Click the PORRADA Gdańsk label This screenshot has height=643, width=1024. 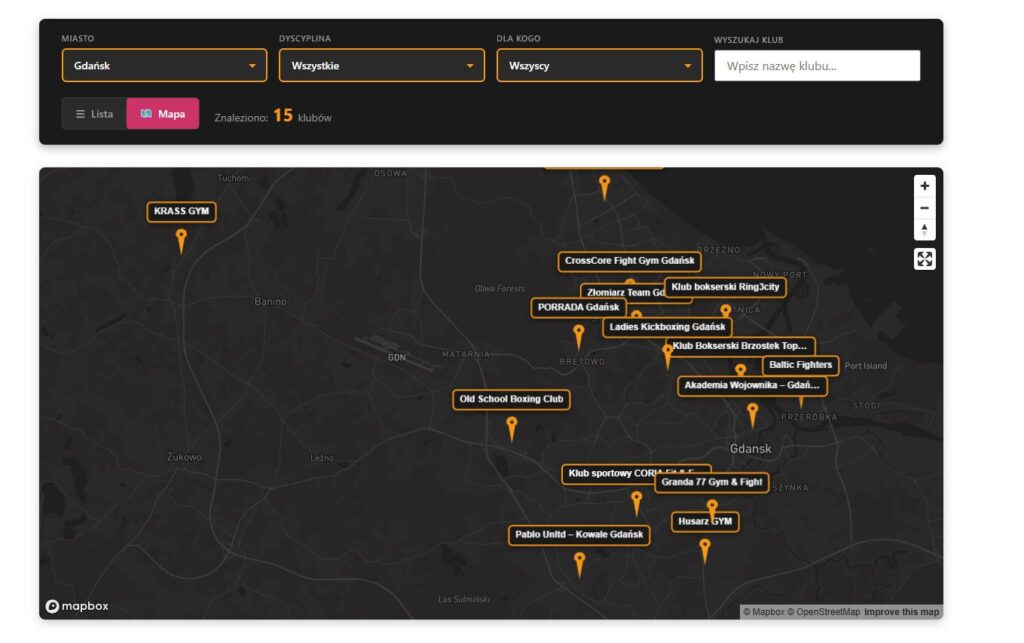pos(578,307)
